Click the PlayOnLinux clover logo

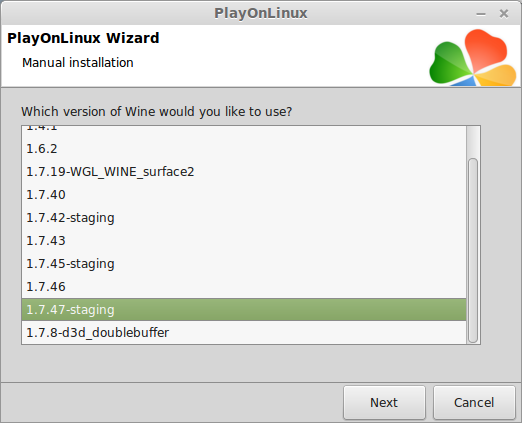coord(473,57)
